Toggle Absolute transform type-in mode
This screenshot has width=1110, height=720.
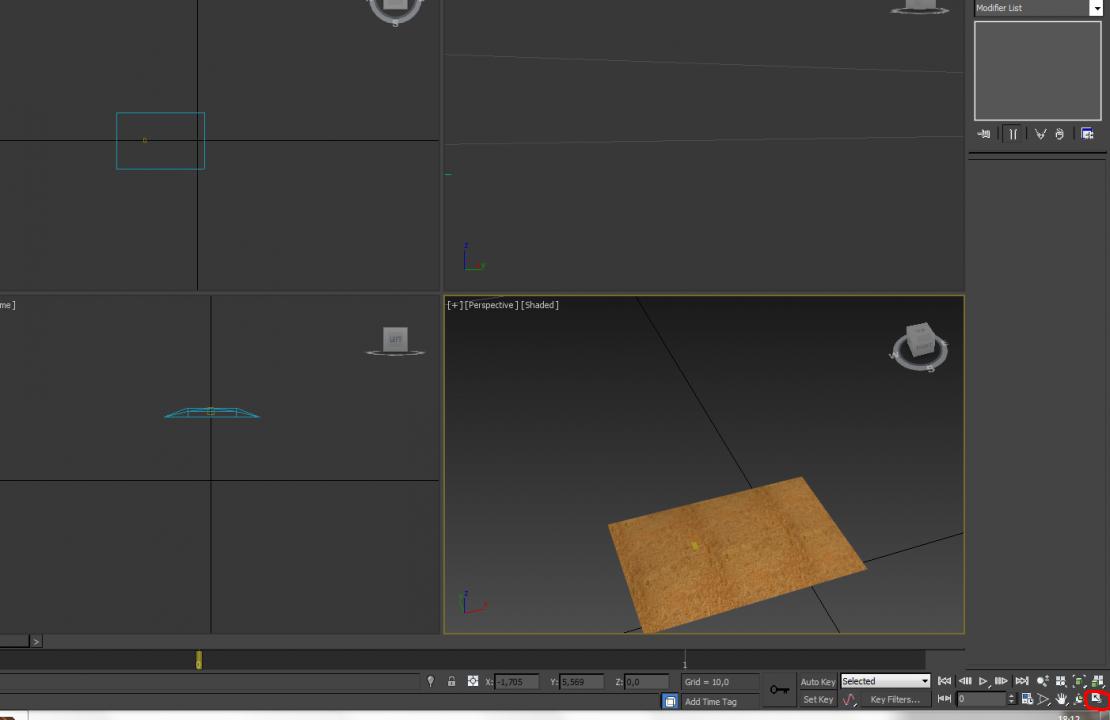click(473, 682)
